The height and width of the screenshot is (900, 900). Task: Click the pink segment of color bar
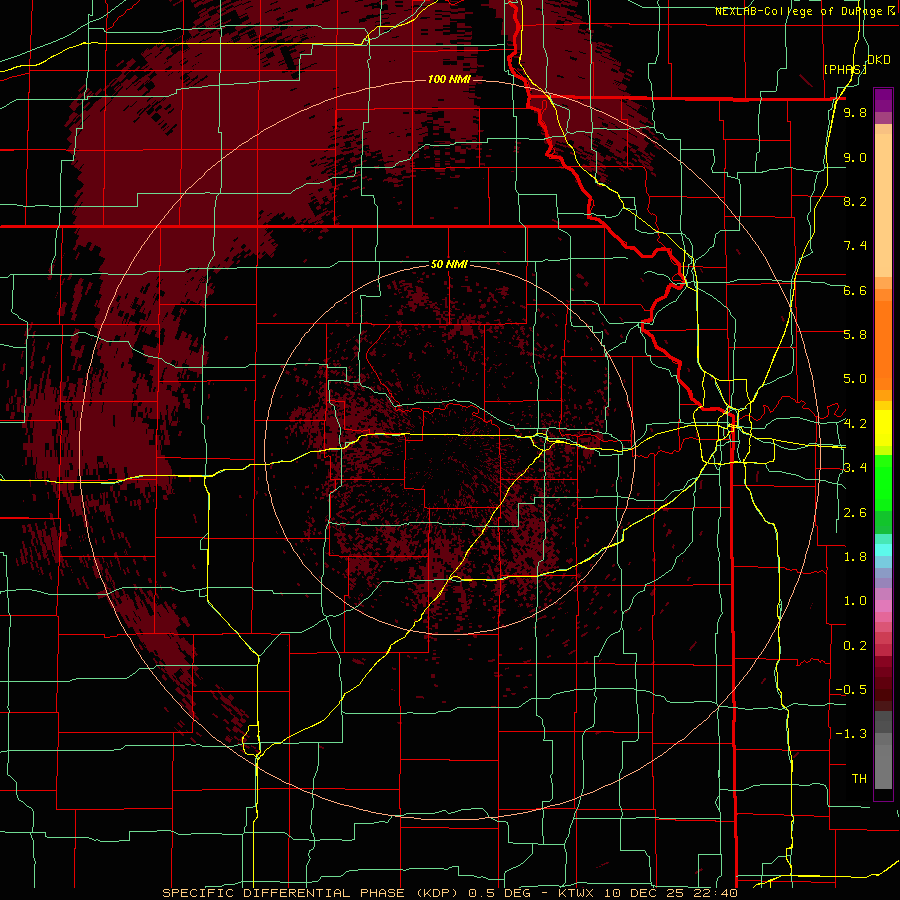[883, 606]
